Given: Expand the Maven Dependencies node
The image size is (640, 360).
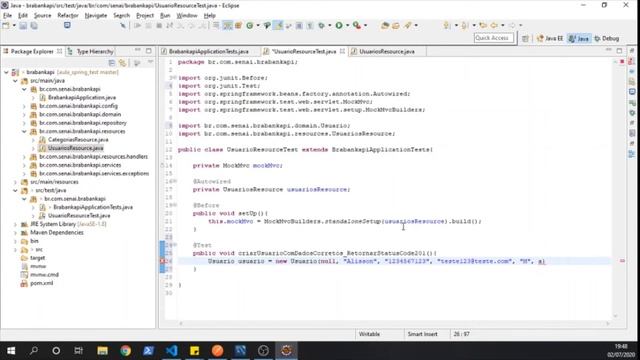Looking at the screenshot, I should pos(15,233).
